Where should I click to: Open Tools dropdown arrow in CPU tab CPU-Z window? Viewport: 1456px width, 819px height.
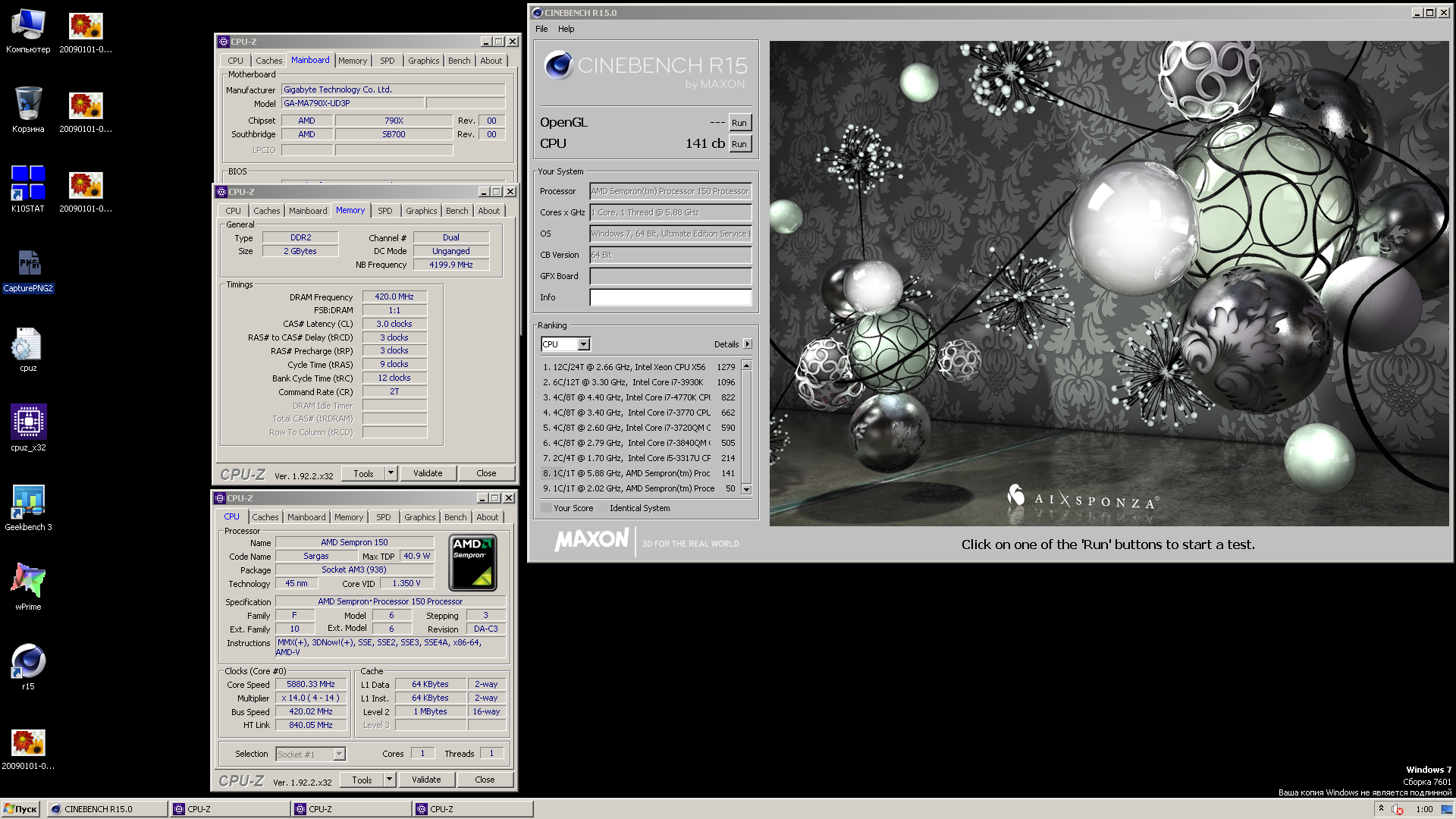(390, 780)
